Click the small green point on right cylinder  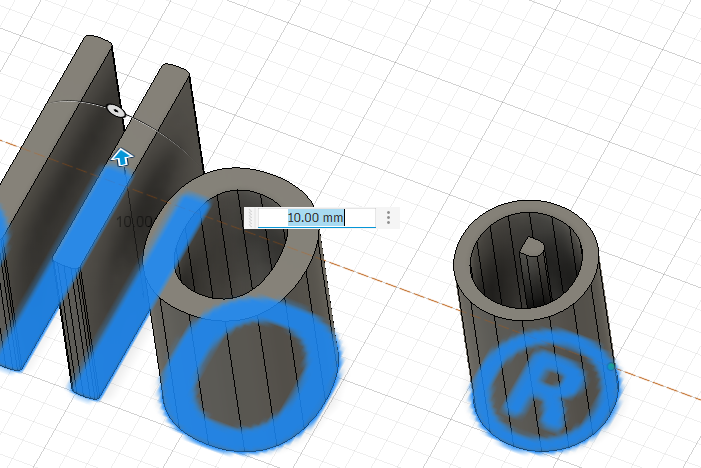click(x=612, y=367)
